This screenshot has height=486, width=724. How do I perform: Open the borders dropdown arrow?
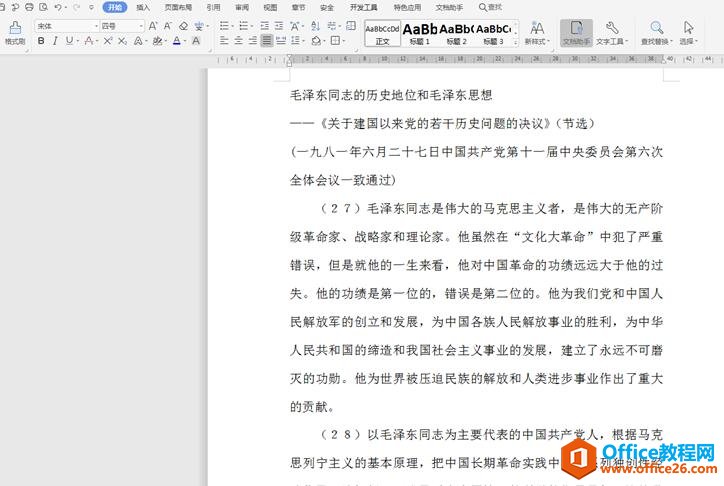coord(343,41)
